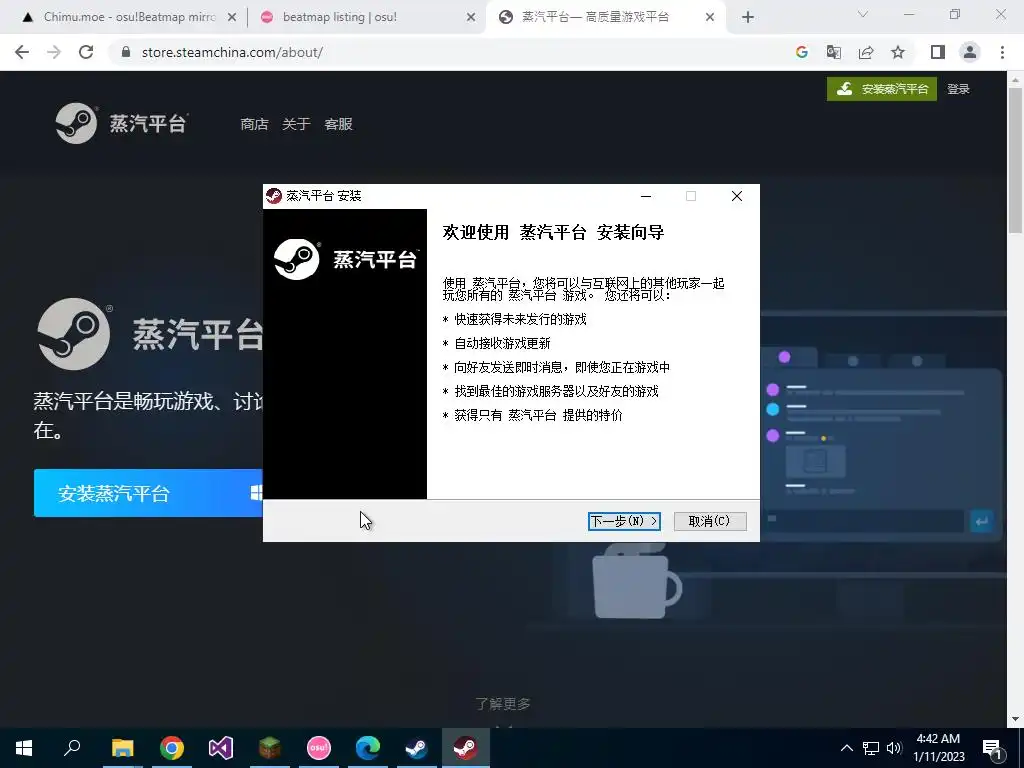Click the Google icon in the address bar
This screenshot has width=1024, height=768.
coord(802,52)
